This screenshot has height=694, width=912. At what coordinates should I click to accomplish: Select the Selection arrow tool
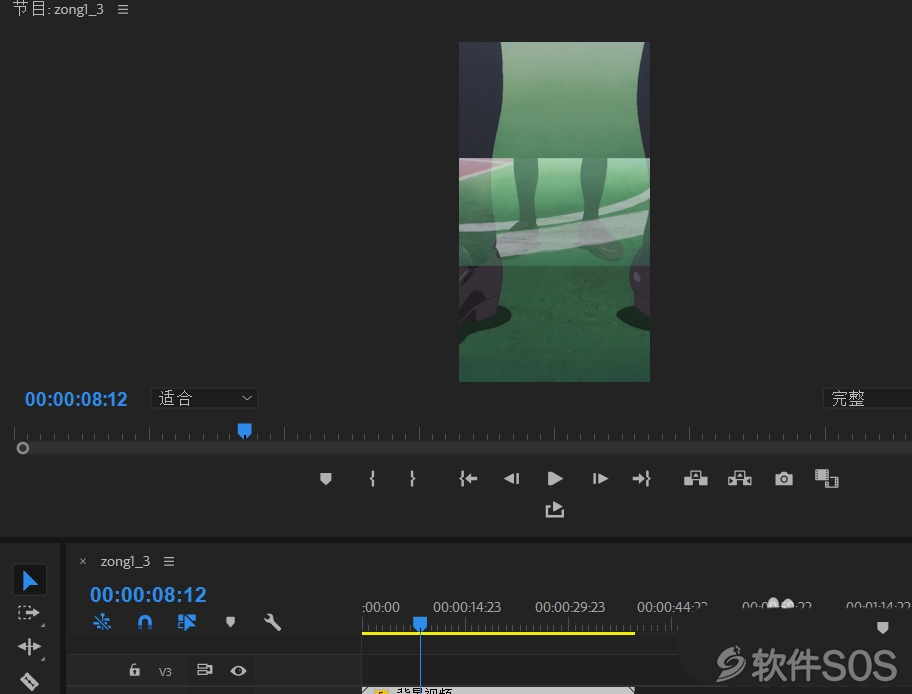pos(30,580)
